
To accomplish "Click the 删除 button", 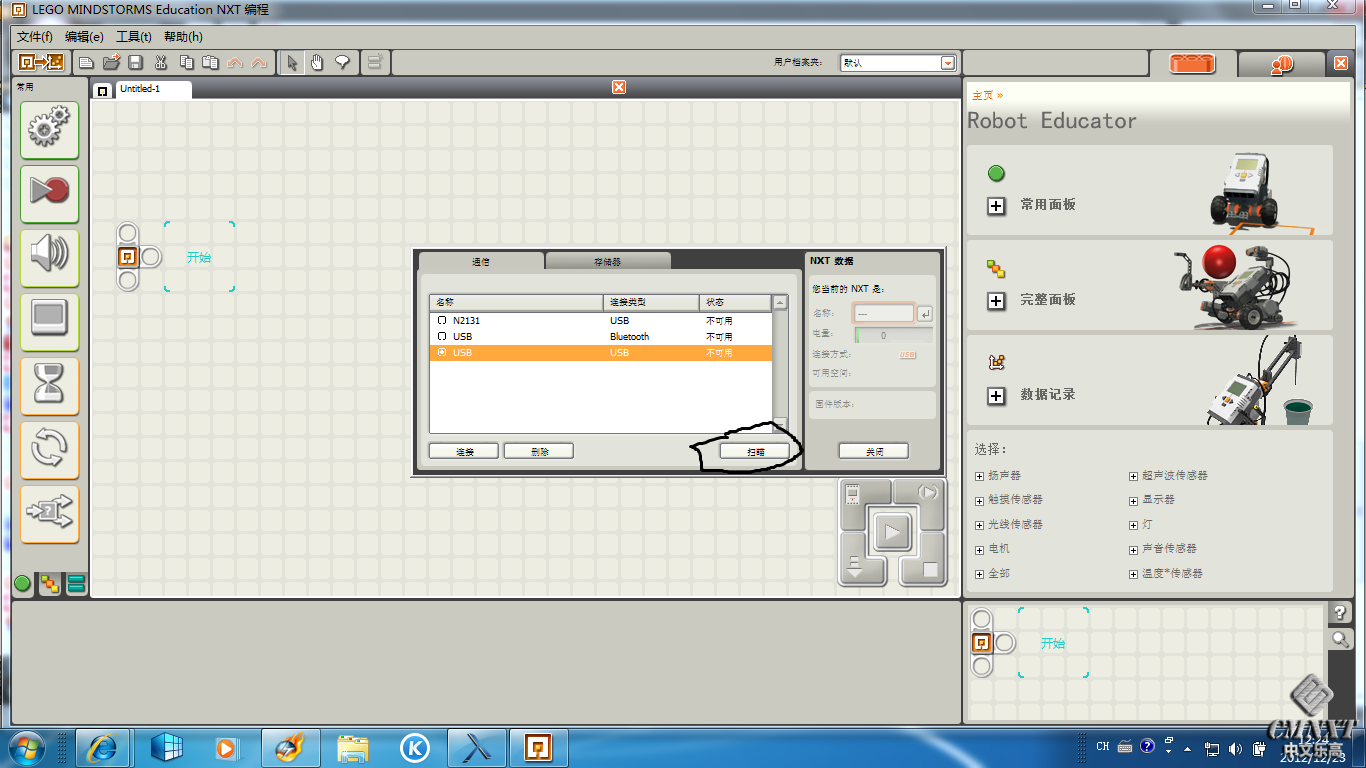I will click(x=539, y=451).
